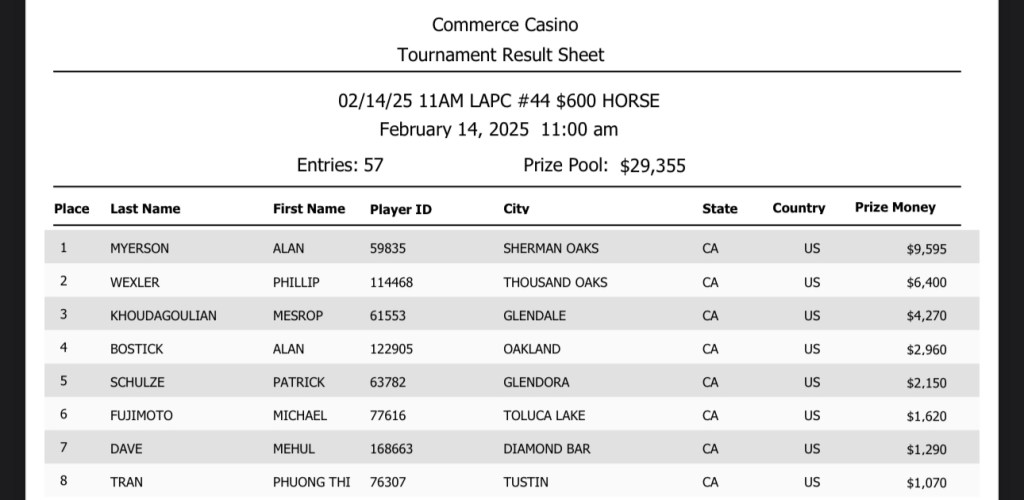Click the February 14, 2025 date line
Screen dimensions: 1024x500
(498, 130)
